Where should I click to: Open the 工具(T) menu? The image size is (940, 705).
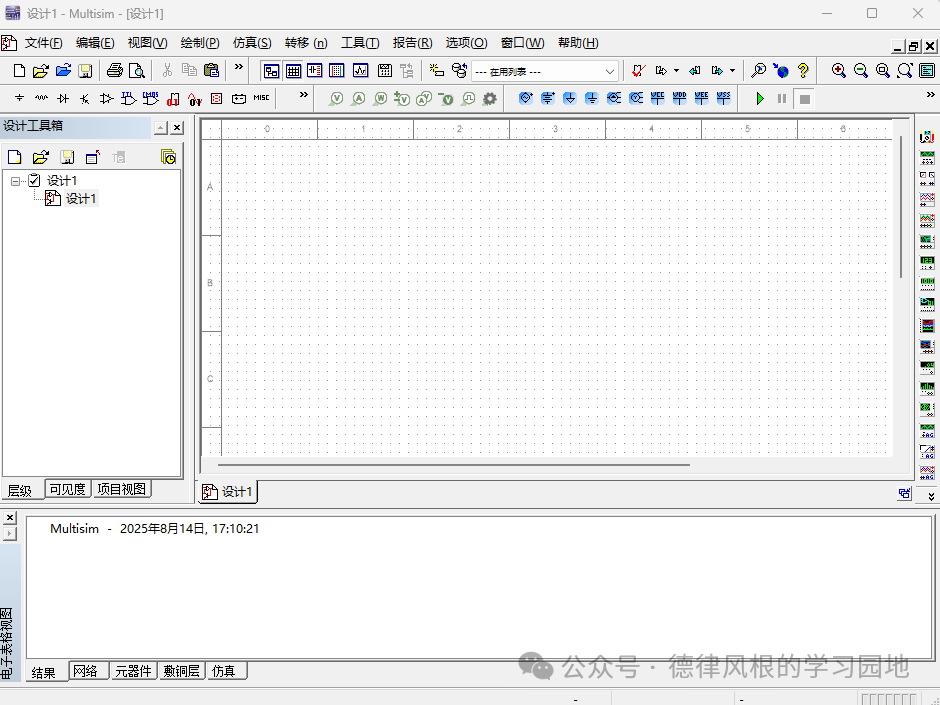tap(360, 43)
